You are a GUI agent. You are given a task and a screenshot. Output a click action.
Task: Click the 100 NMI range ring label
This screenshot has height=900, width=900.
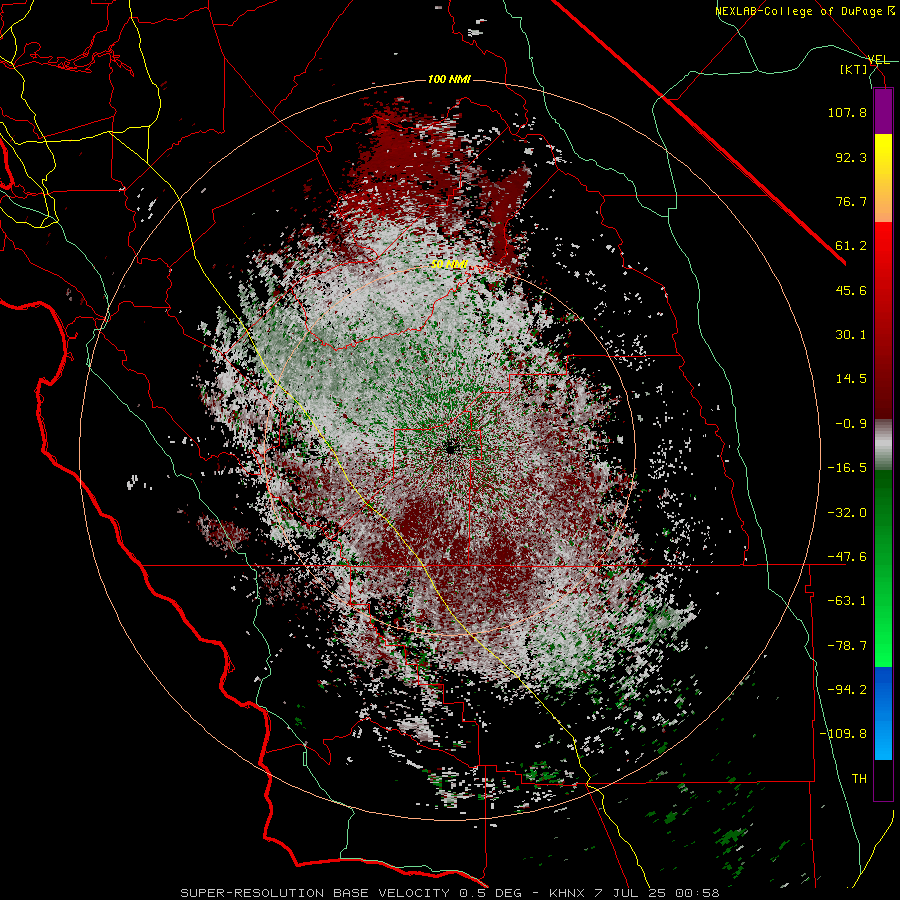point(449,79)
